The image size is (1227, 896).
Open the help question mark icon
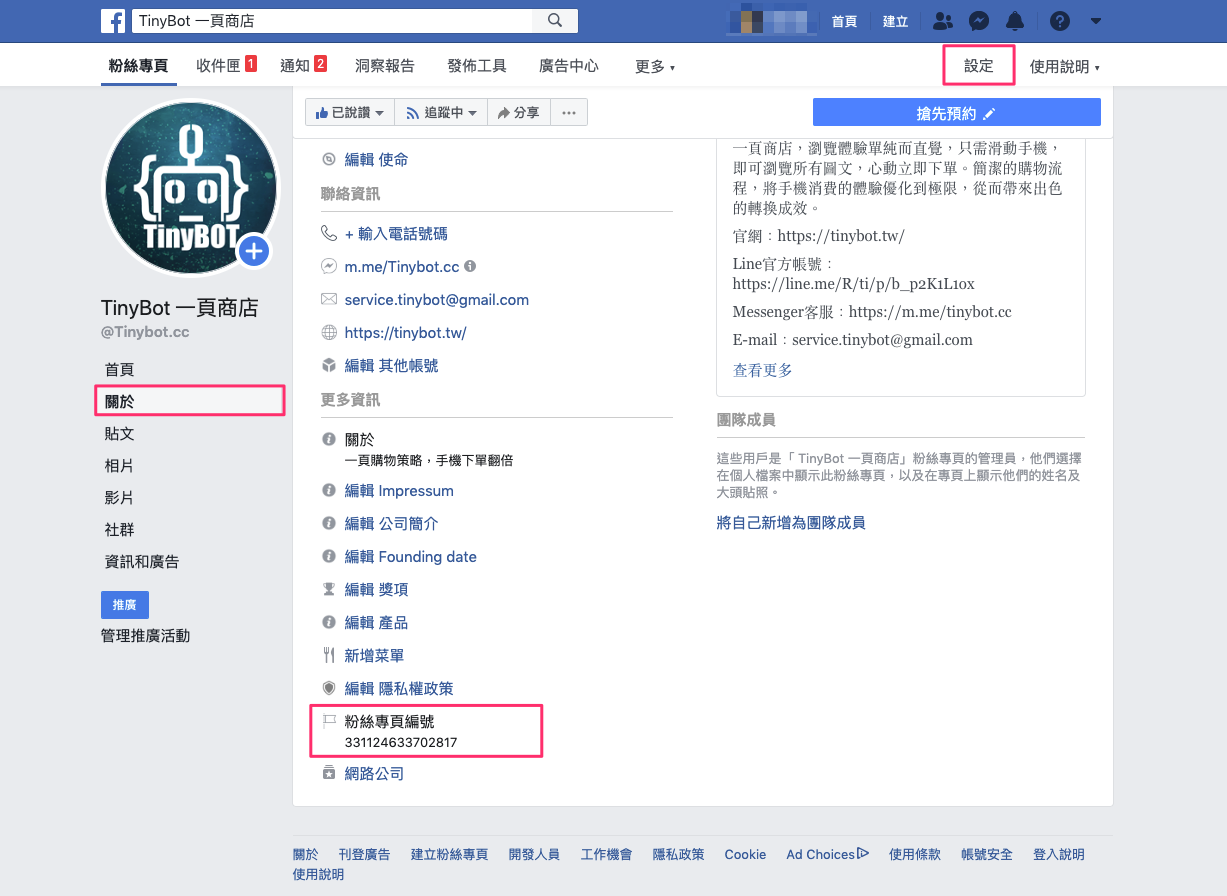point(1060,21)
